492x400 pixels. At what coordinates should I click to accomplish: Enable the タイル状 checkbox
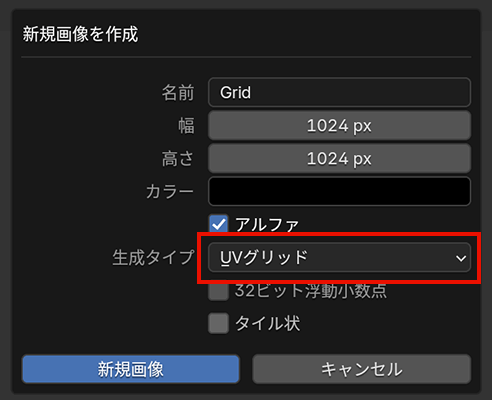tap(218, 323)
